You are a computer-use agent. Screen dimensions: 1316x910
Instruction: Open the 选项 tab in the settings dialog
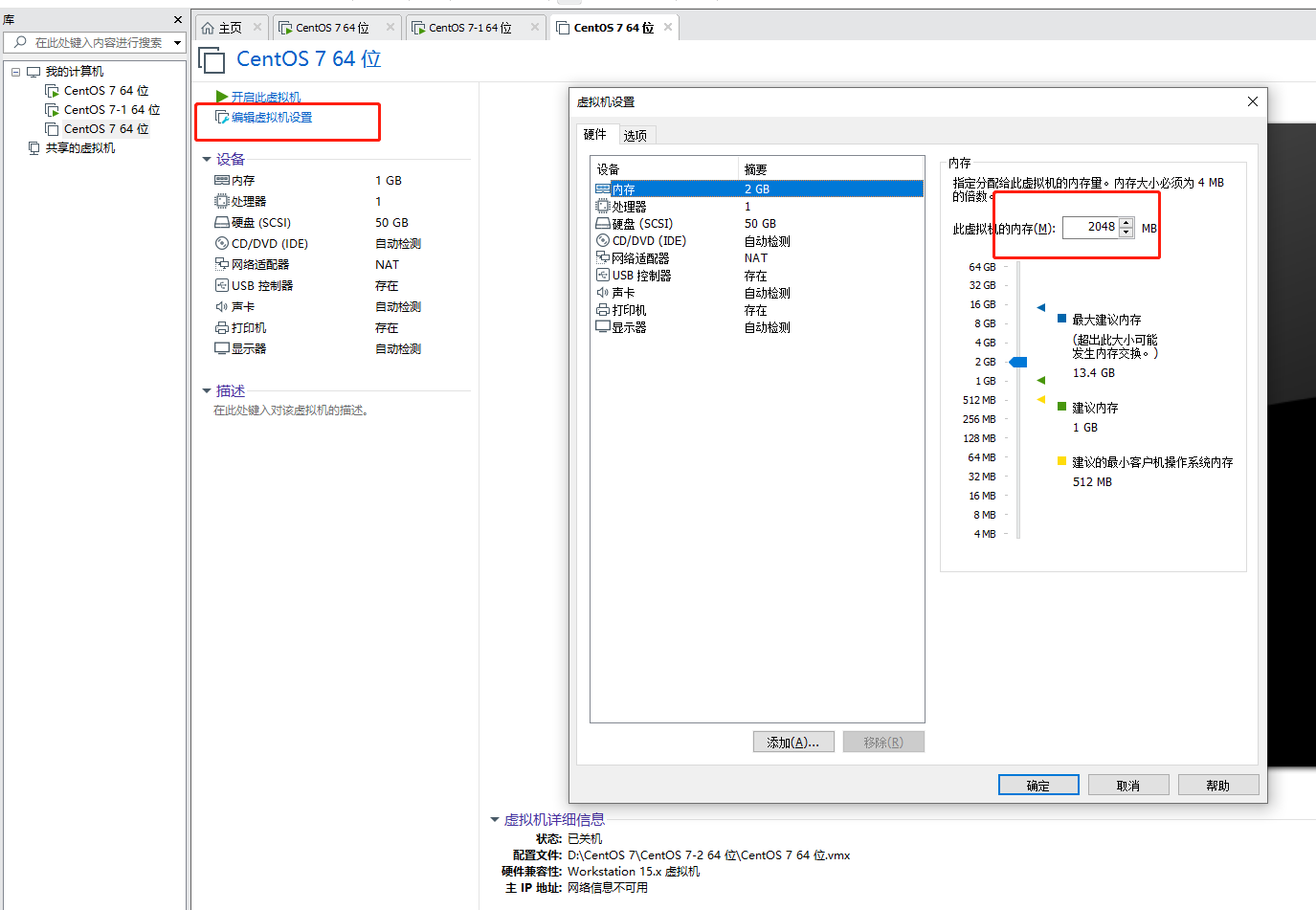(x=636, y=135)
